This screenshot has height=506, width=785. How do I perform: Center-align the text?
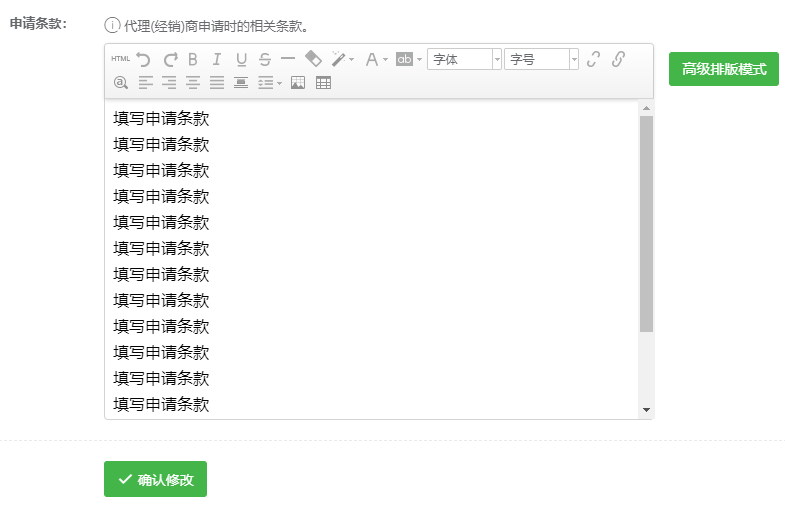(193, 83)
